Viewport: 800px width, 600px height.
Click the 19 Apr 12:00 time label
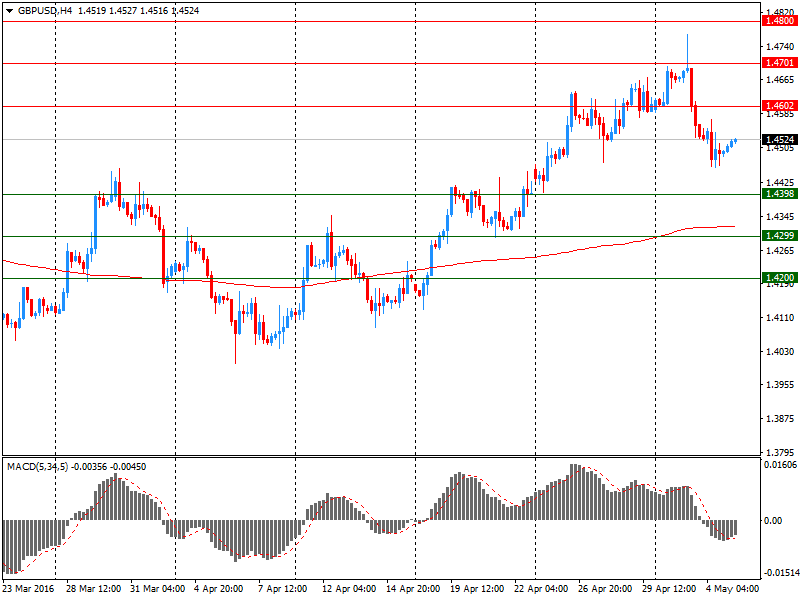(477, 589)
